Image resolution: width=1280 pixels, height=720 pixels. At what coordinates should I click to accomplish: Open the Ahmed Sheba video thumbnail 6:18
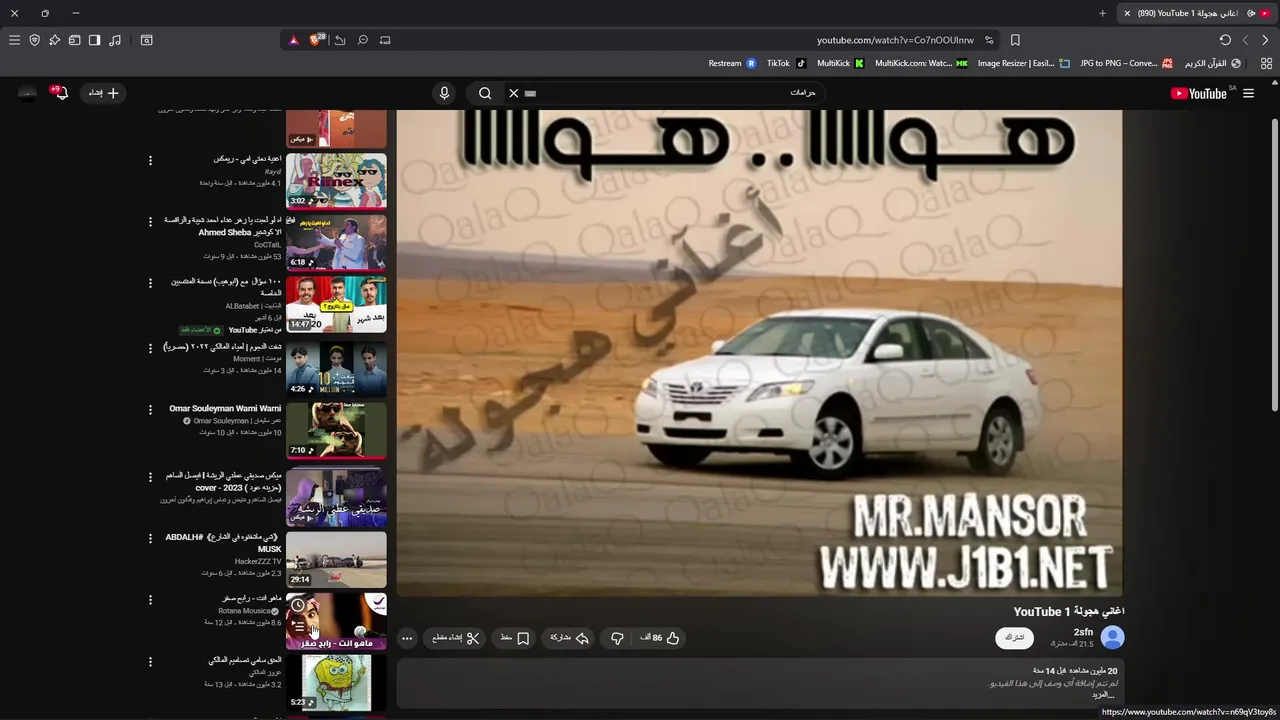pos(336,242)
